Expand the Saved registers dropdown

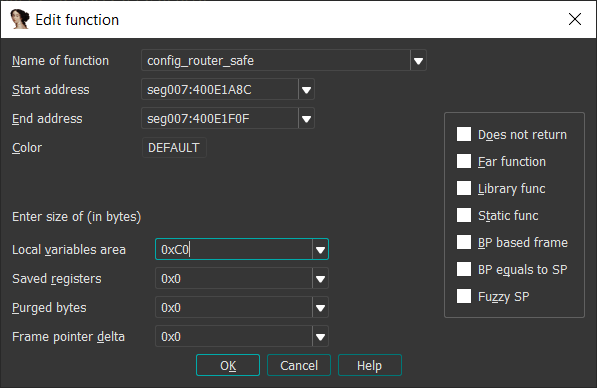pyautogui.click(x=320, y=278)
